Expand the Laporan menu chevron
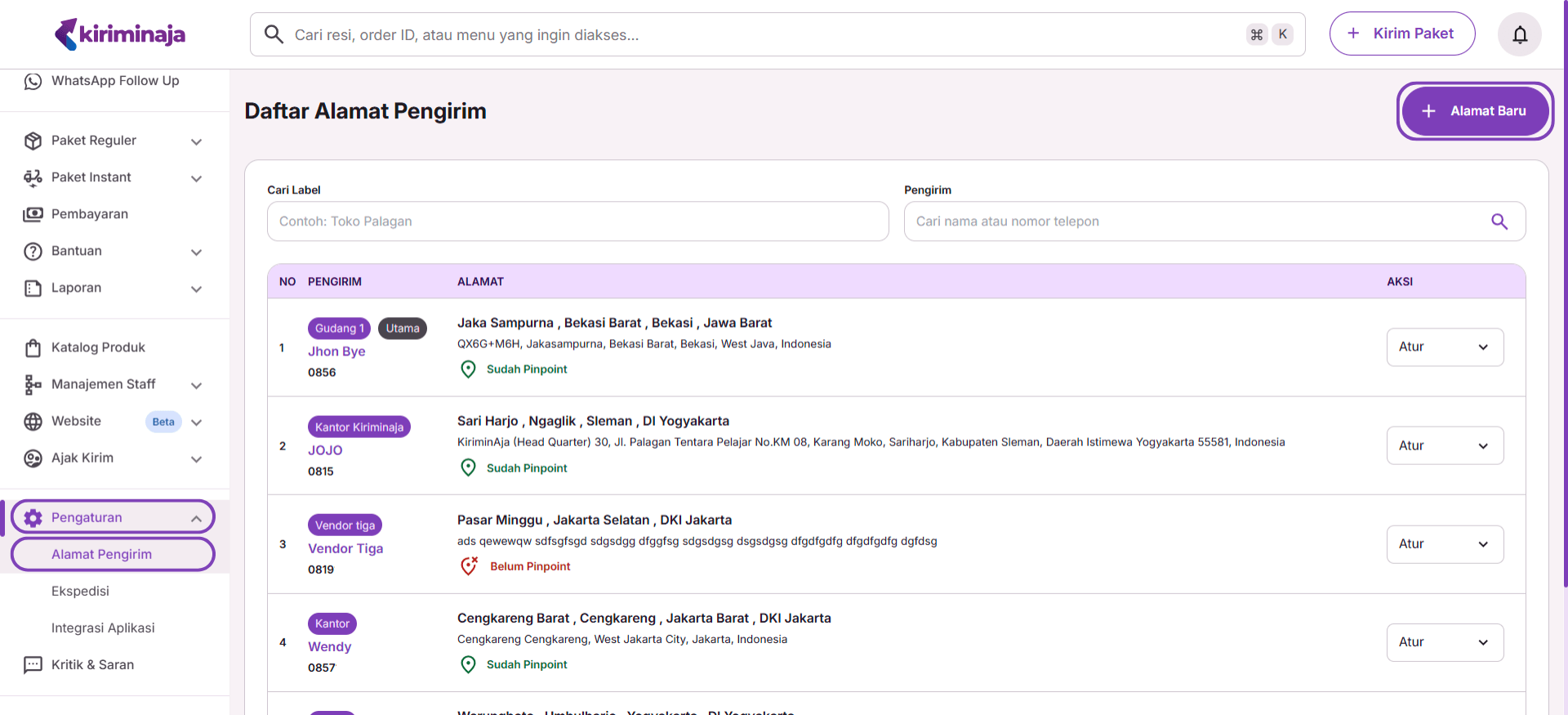This screenshot has width=1568, height=715. pos(196,288)
